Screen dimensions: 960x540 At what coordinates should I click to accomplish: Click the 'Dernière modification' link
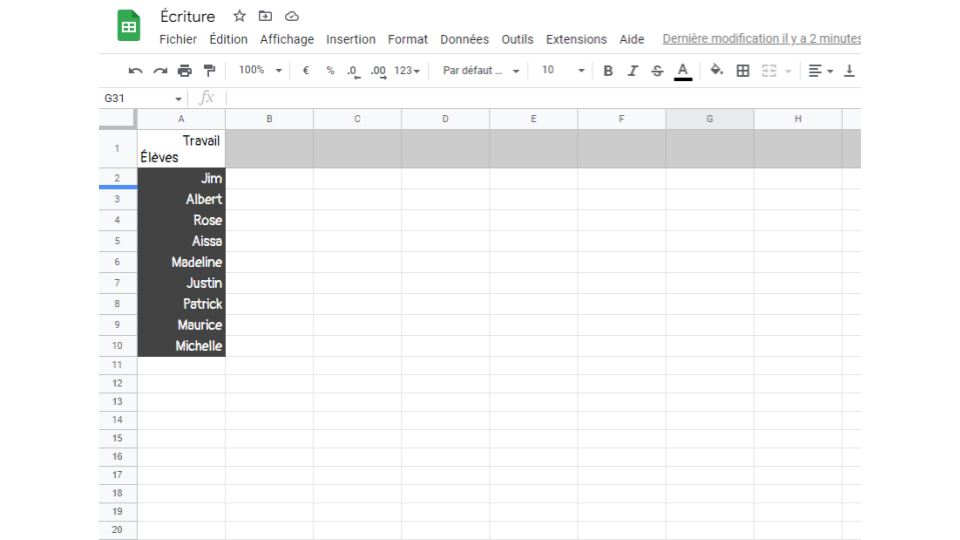pyautogui.click(x=761, y=39)
